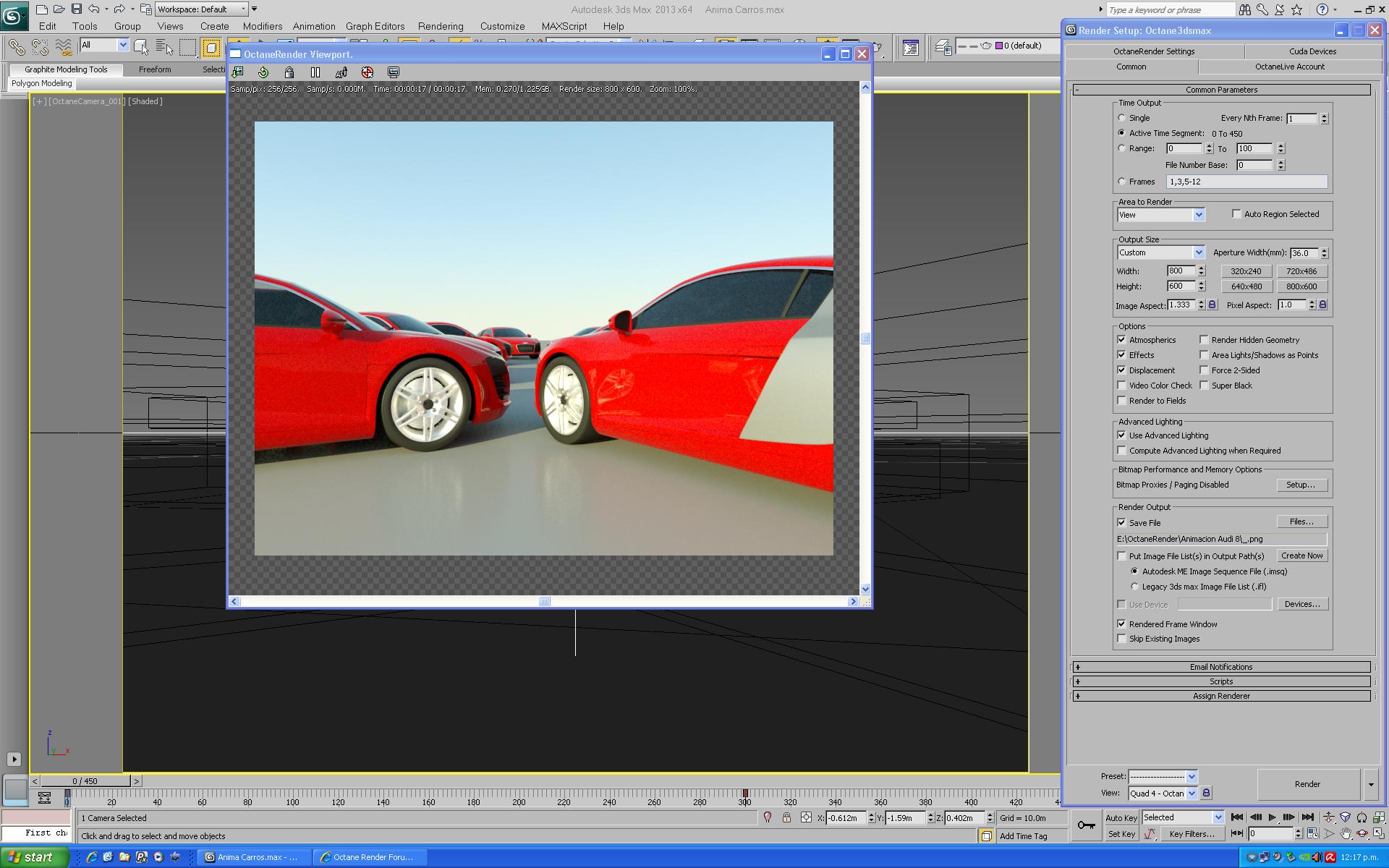Switch to the Cuda Devices tab
Image resolution: width=1389 pixels, height=868 pixels.
1312,51
